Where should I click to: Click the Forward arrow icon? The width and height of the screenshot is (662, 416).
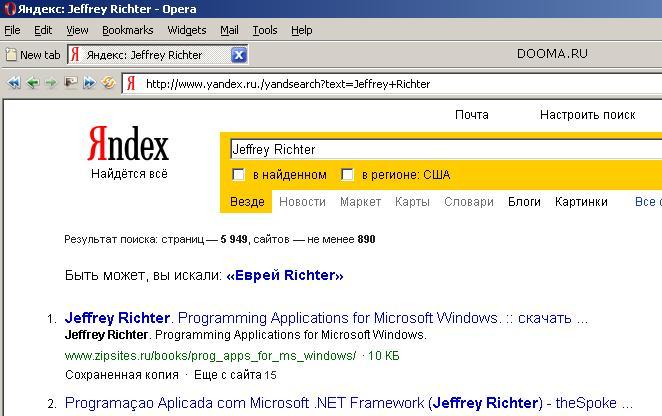[x=50, y=84]
